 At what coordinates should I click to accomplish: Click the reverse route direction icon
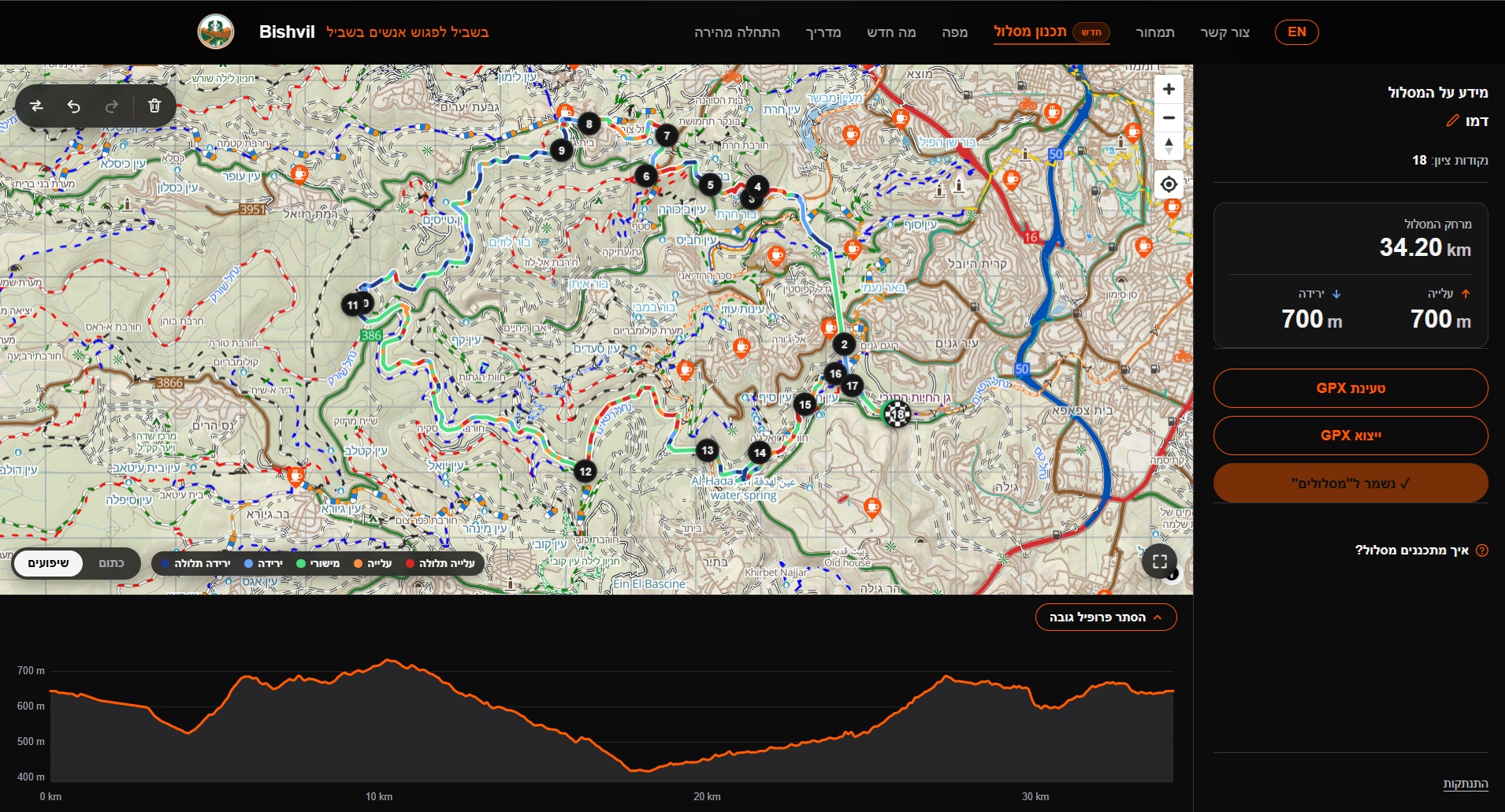(x=36, y=106)
